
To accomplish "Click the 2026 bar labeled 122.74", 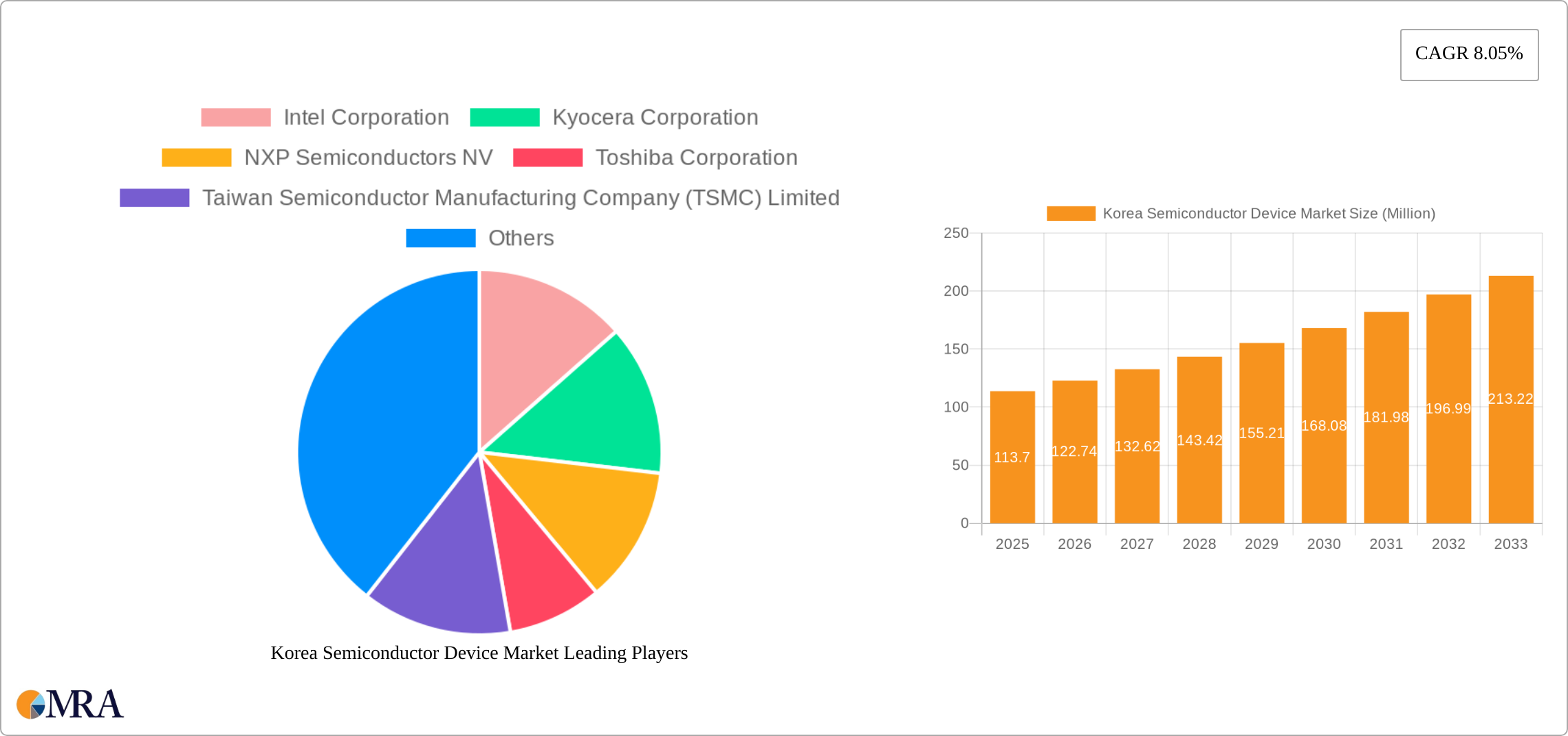I will [1075, 452].
